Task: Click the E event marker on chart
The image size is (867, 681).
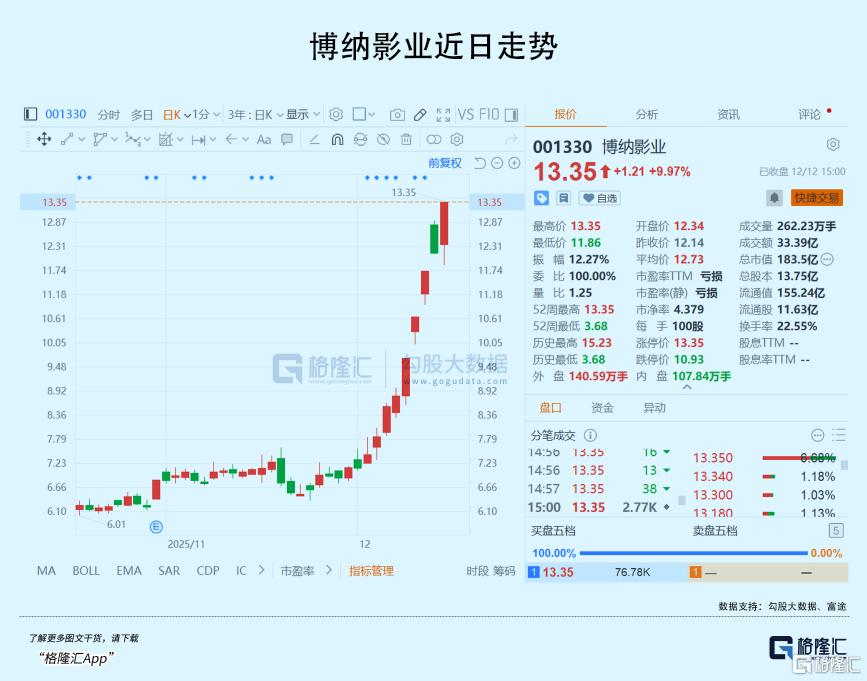Action: point(156,526)
